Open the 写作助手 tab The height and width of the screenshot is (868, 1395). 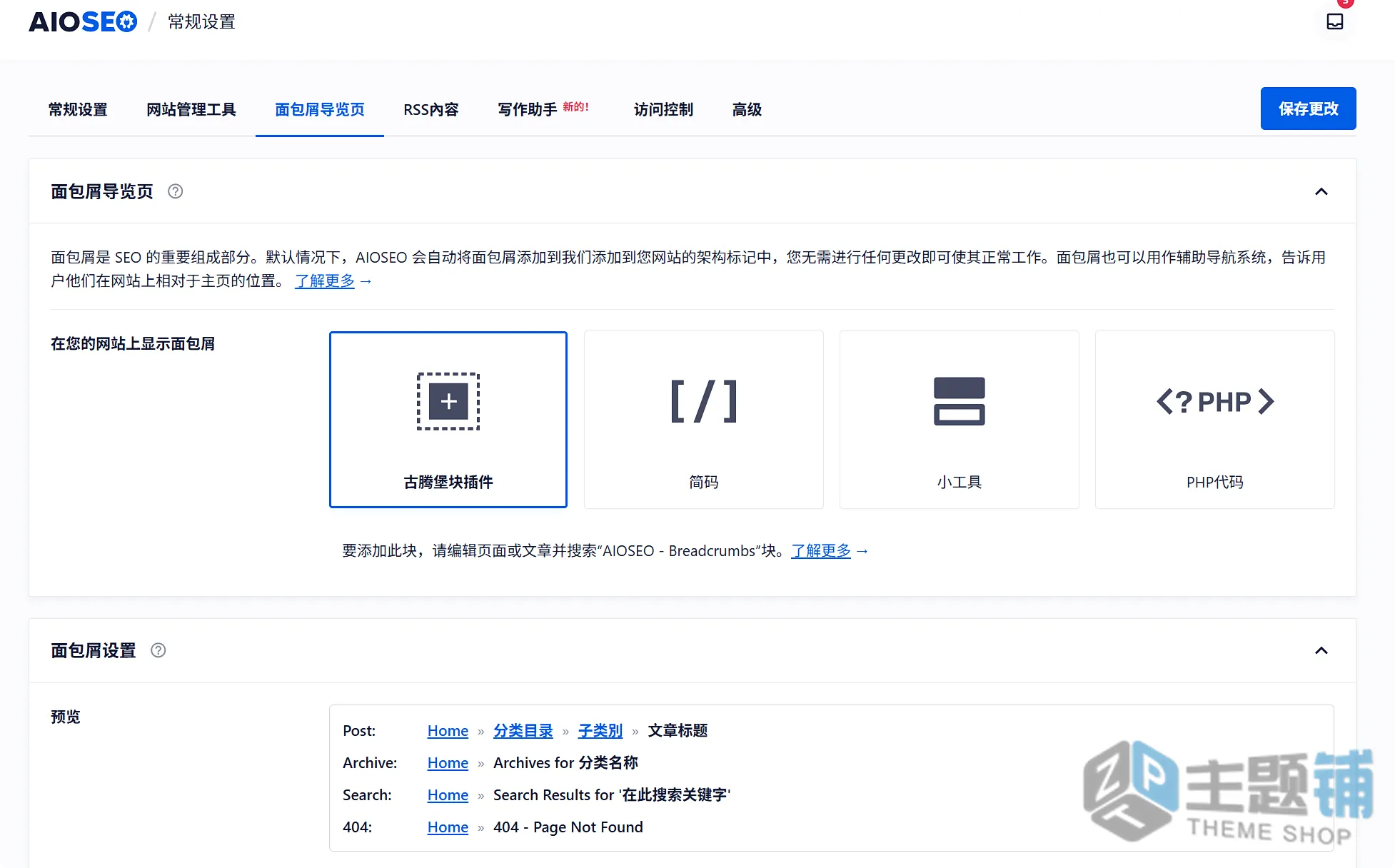[x=528, y=109]
